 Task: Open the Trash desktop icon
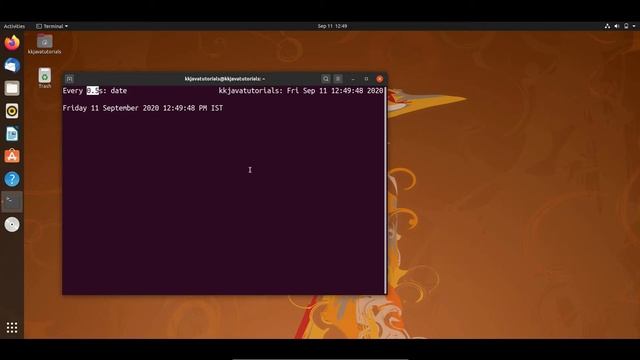tap(44, 78)
